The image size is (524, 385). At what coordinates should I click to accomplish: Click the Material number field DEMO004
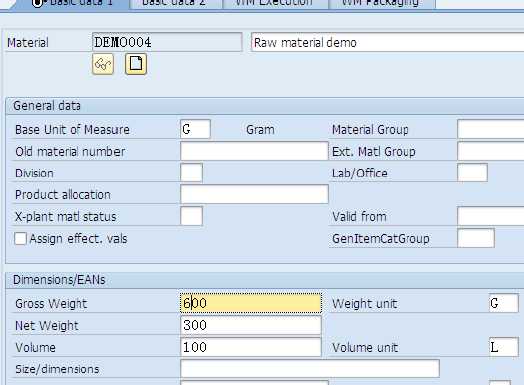[167, 42]
